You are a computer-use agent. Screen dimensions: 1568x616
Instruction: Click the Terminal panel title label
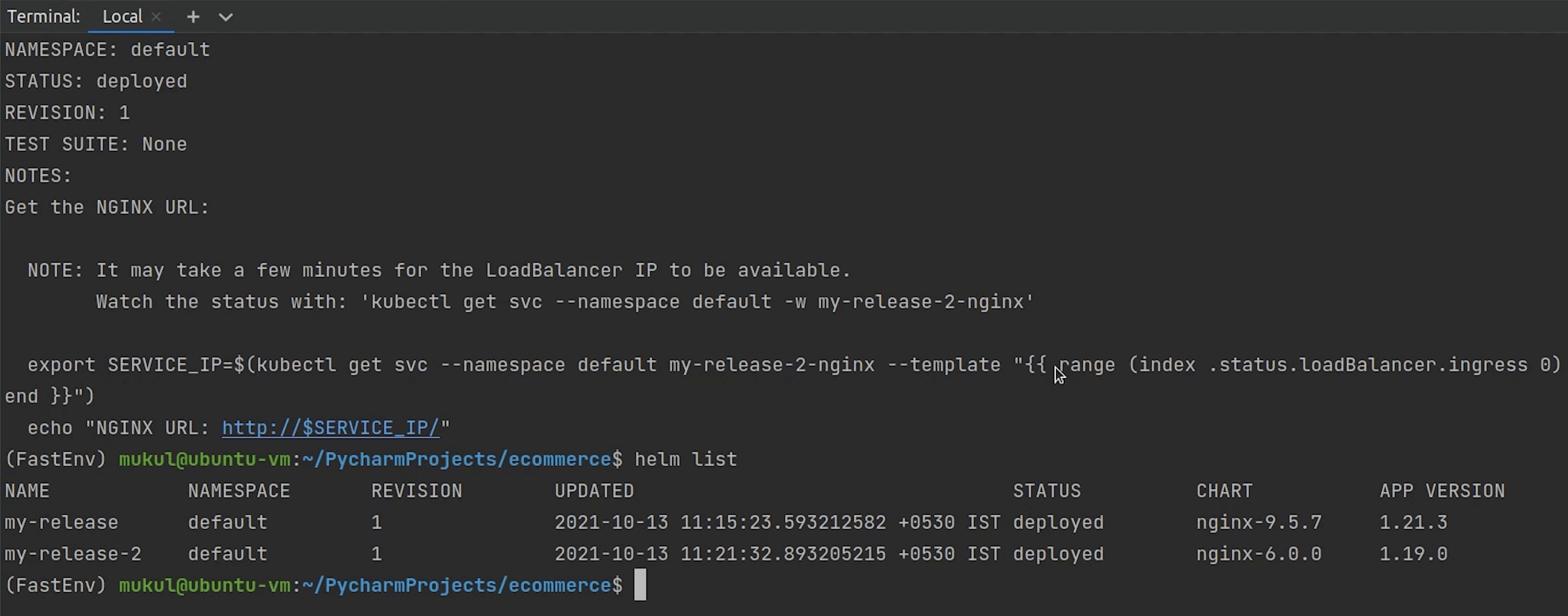point(44,17)
